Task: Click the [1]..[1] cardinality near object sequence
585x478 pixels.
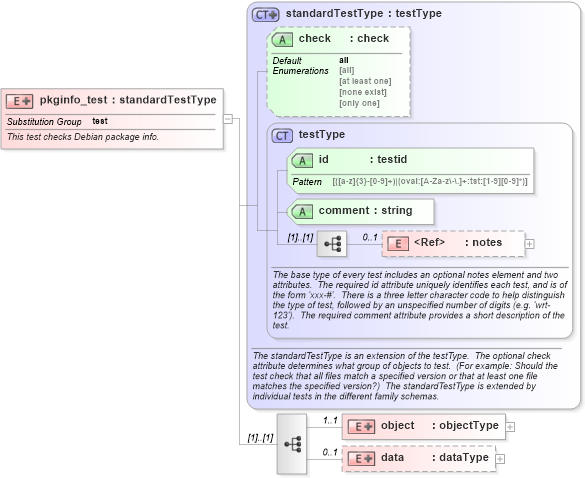Action: click(260, 438)
